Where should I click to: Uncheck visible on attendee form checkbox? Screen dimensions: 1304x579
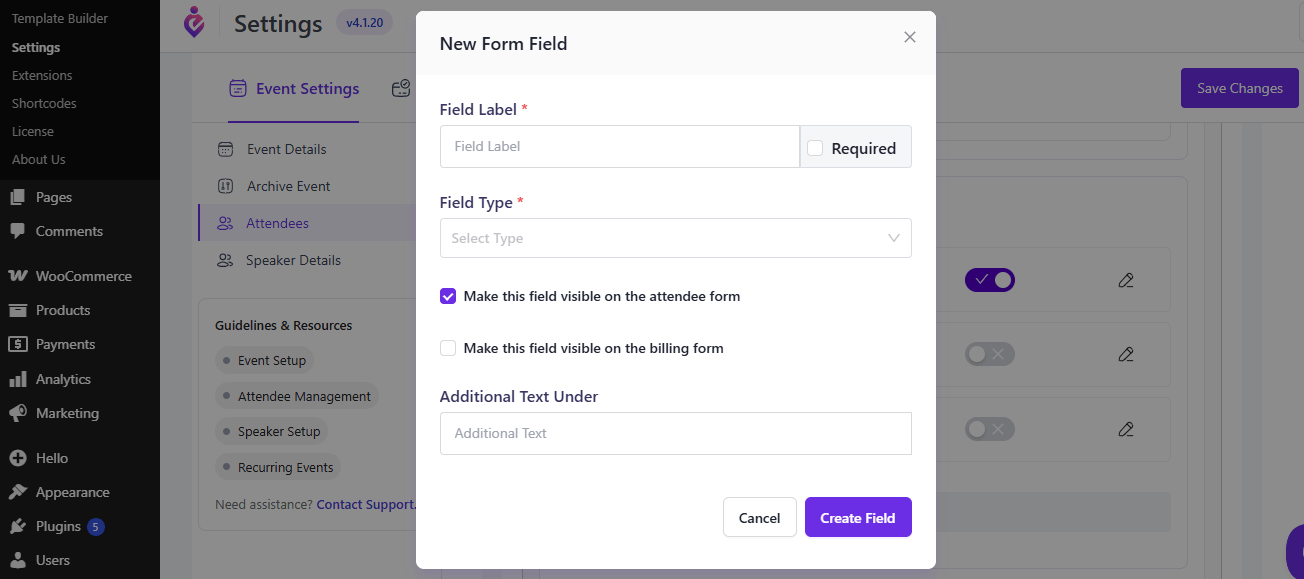(448, 296)
